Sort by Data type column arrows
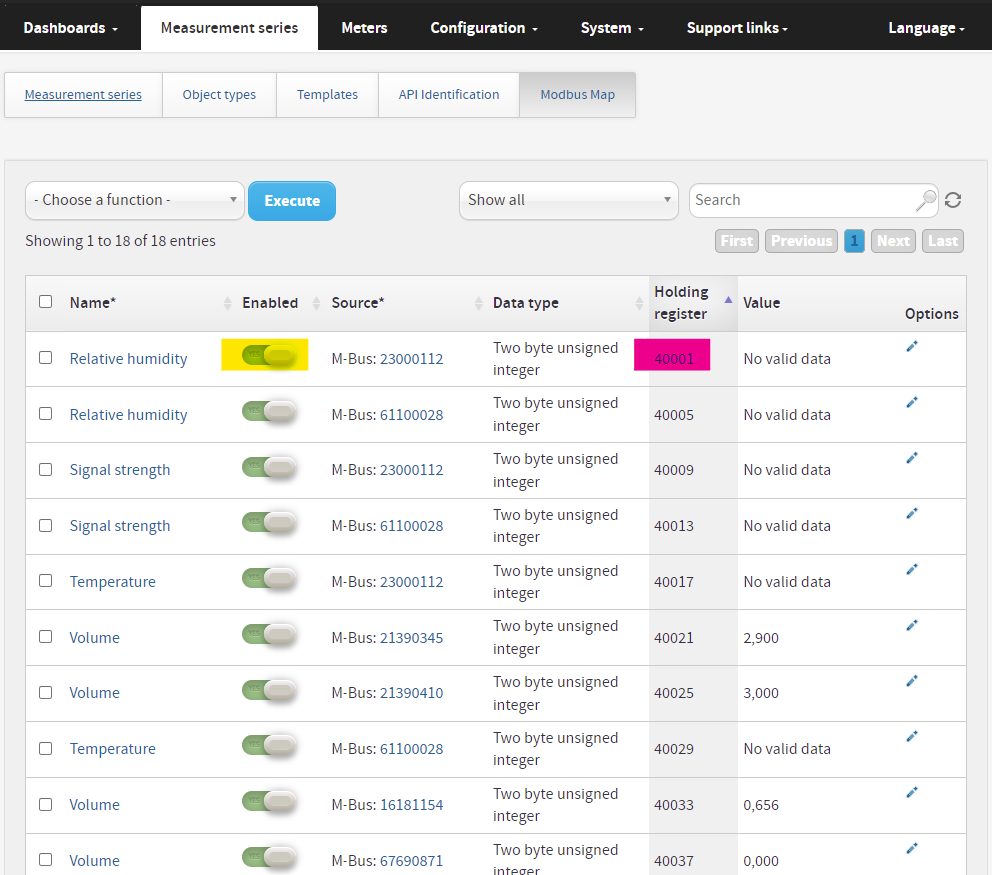 [x=639, y=303]
